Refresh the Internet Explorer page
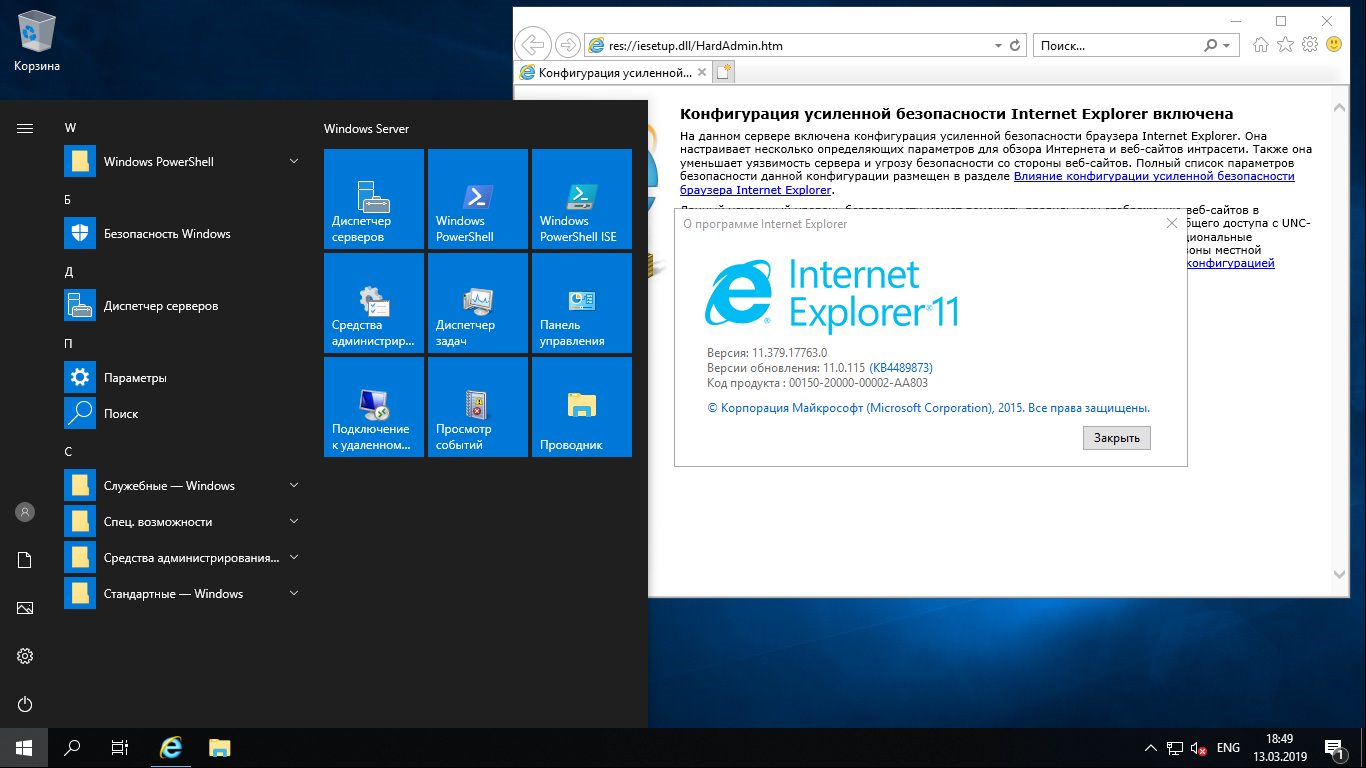 [x=1016, y=46]
